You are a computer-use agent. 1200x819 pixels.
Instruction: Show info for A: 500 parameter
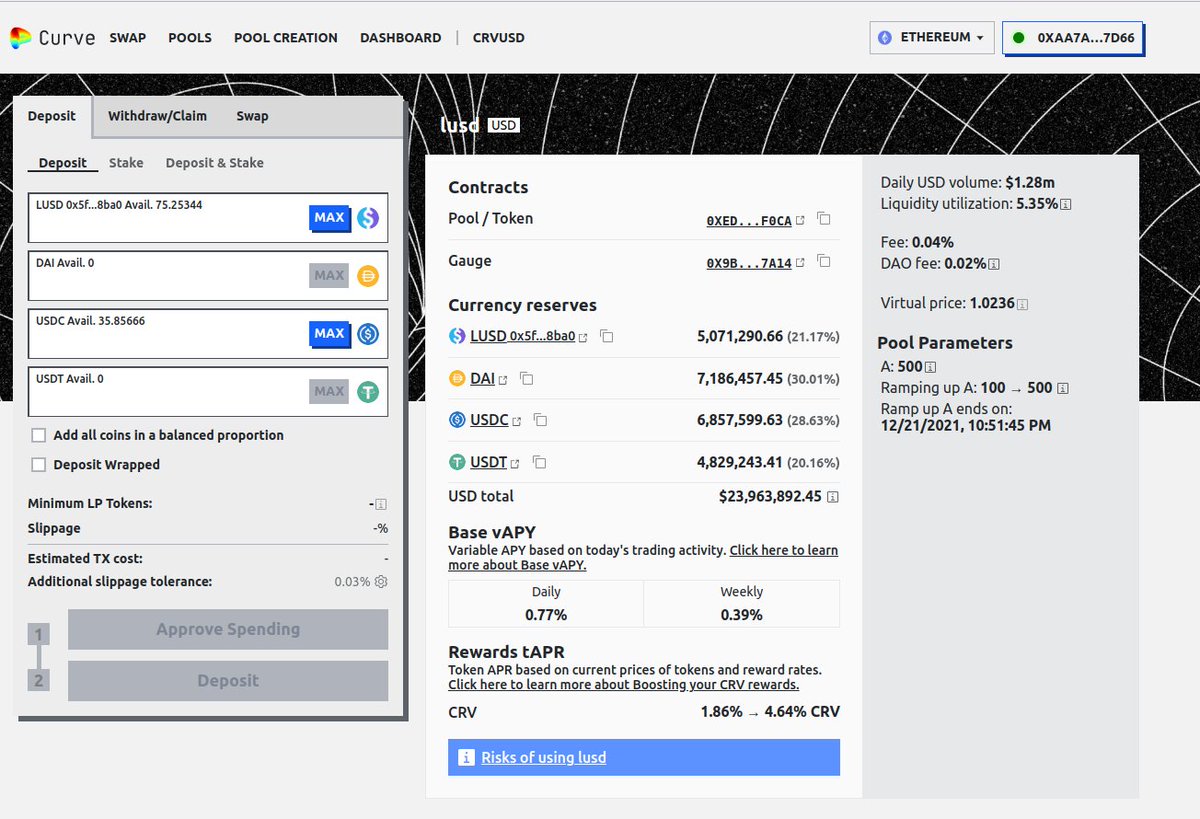click(931, 368)
